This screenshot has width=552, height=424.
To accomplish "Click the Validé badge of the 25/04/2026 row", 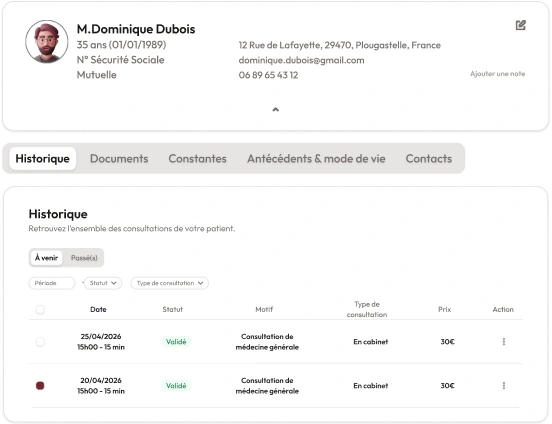I will click(x=176, y=342).
